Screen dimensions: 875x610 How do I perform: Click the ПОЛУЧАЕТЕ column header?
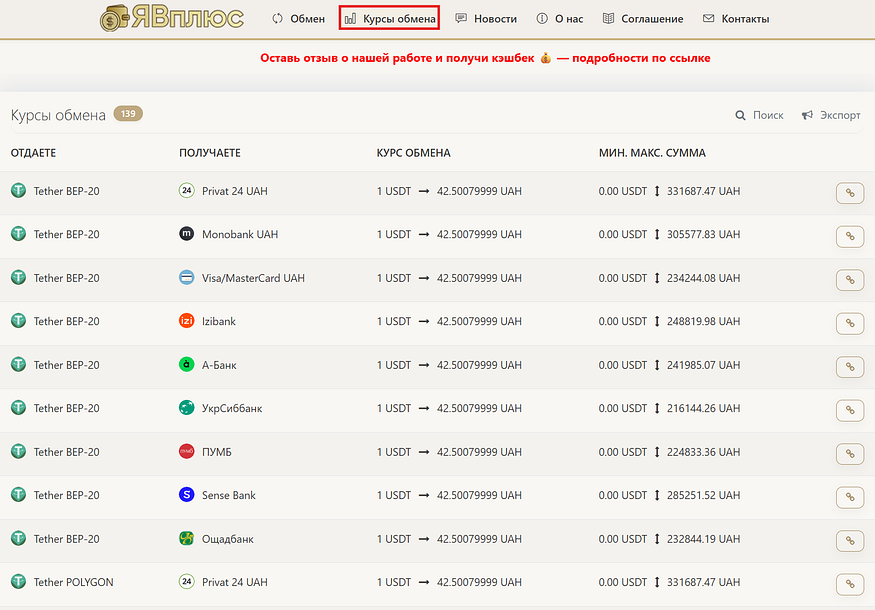[210, 153]
